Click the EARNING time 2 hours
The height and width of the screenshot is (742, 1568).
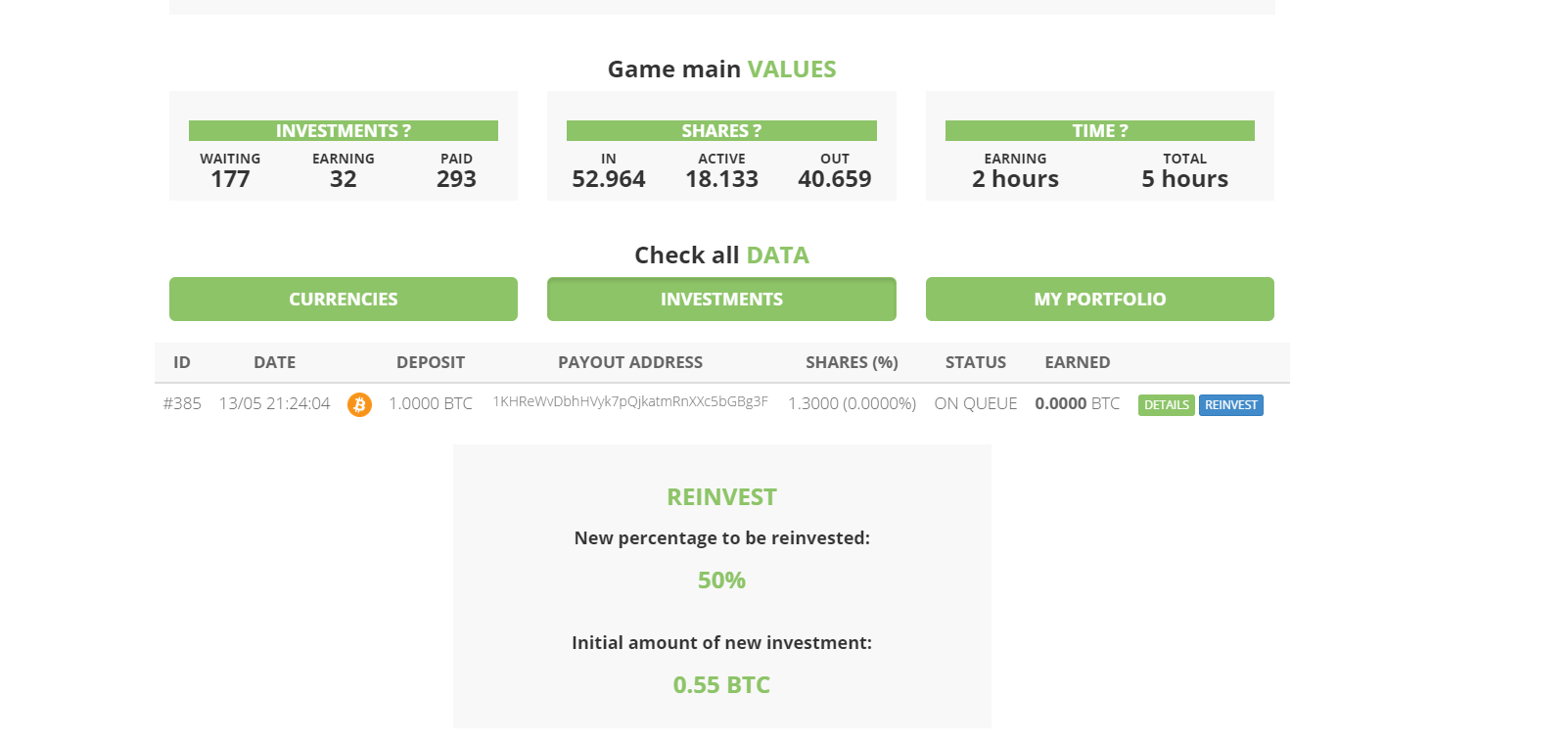[1015, 179]
